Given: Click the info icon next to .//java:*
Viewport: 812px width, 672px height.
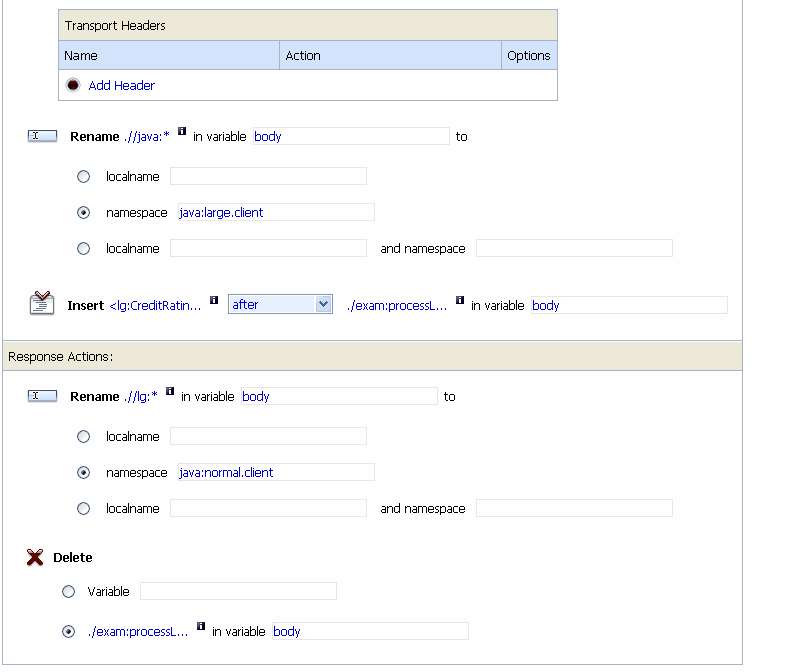Looking at the screenshot, I should pos(182,131).
